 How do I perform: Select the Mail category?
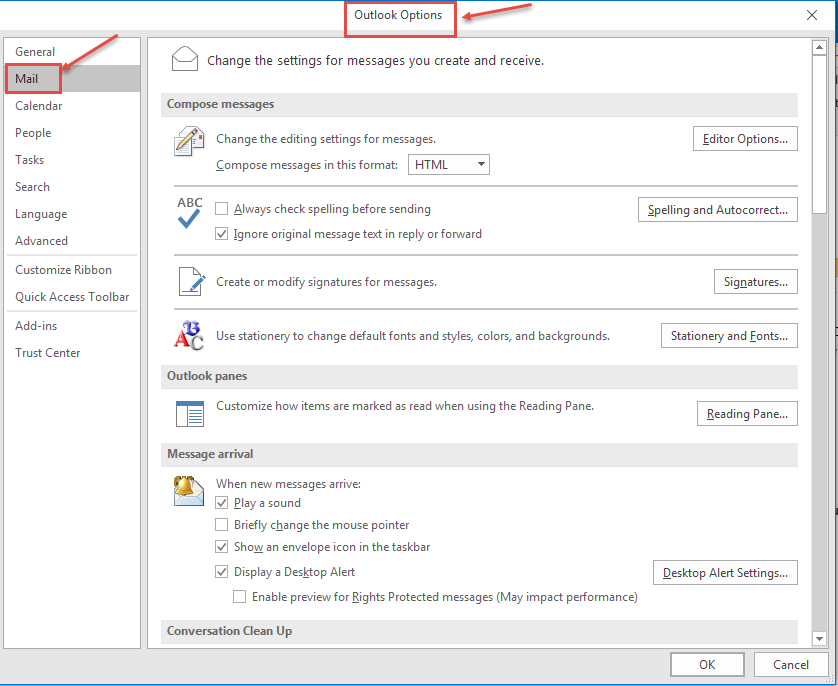72,79
